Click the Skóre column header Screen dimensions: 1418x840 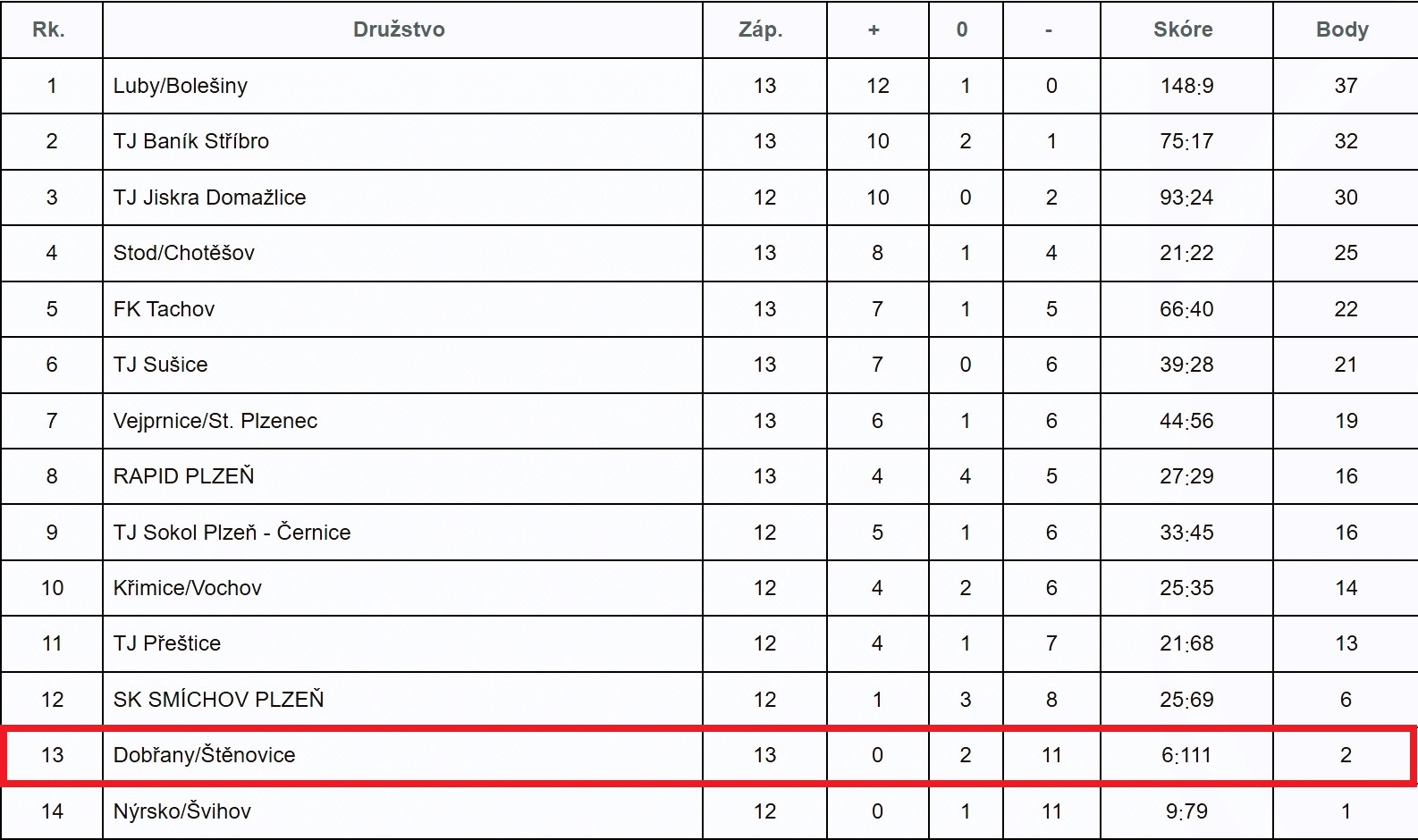pos(1183,29)
